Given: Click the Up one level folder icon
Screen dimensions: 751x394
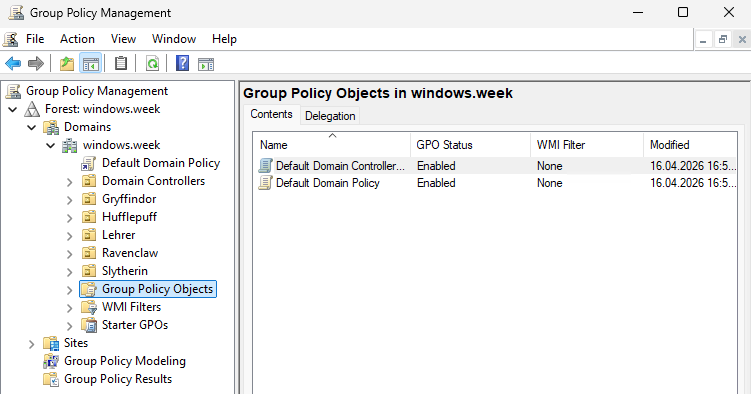Looking at the screenshot, I should coord(67,63).
